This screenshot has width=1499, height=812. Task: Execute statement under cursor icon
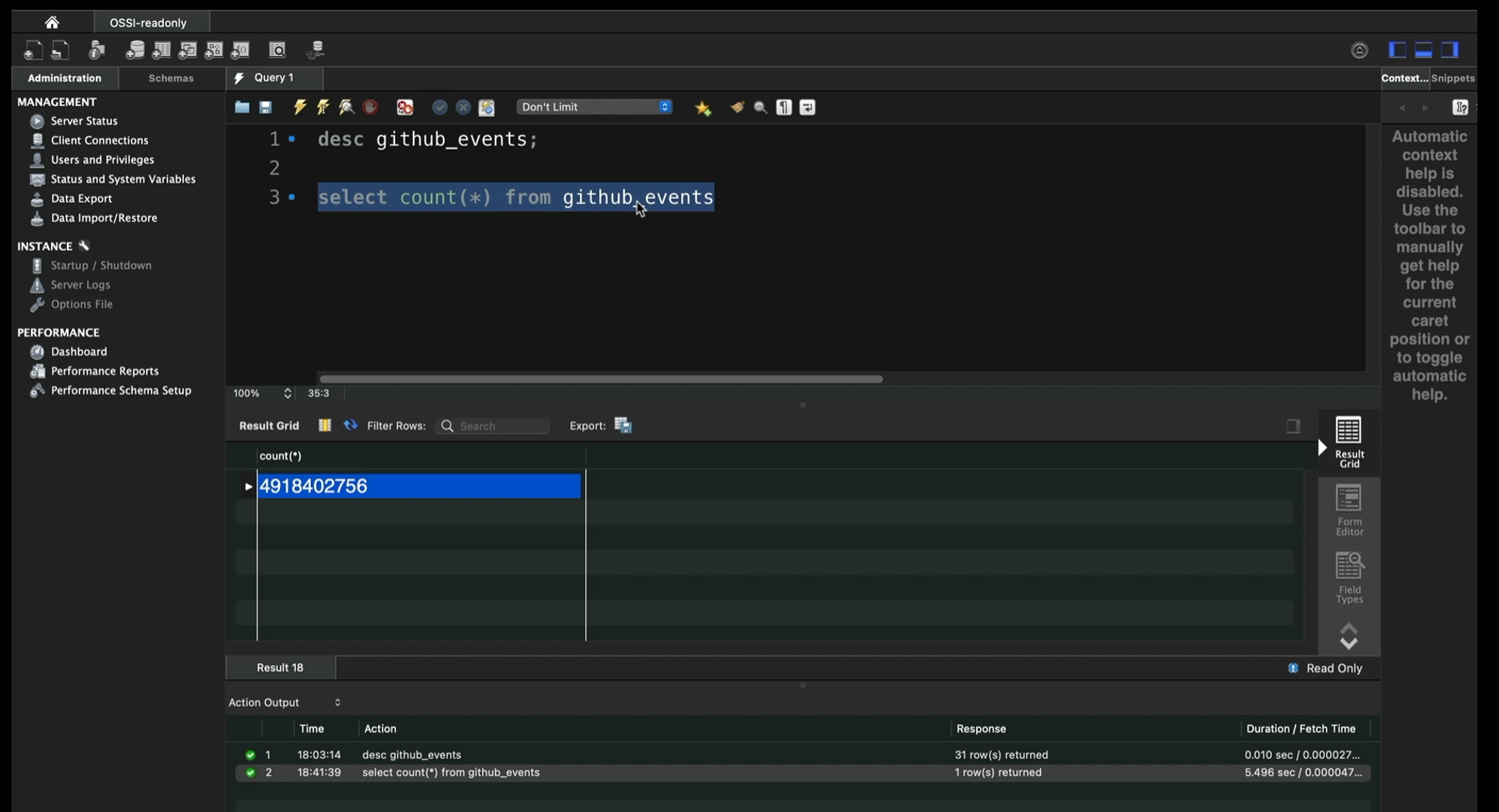[323, 107]
